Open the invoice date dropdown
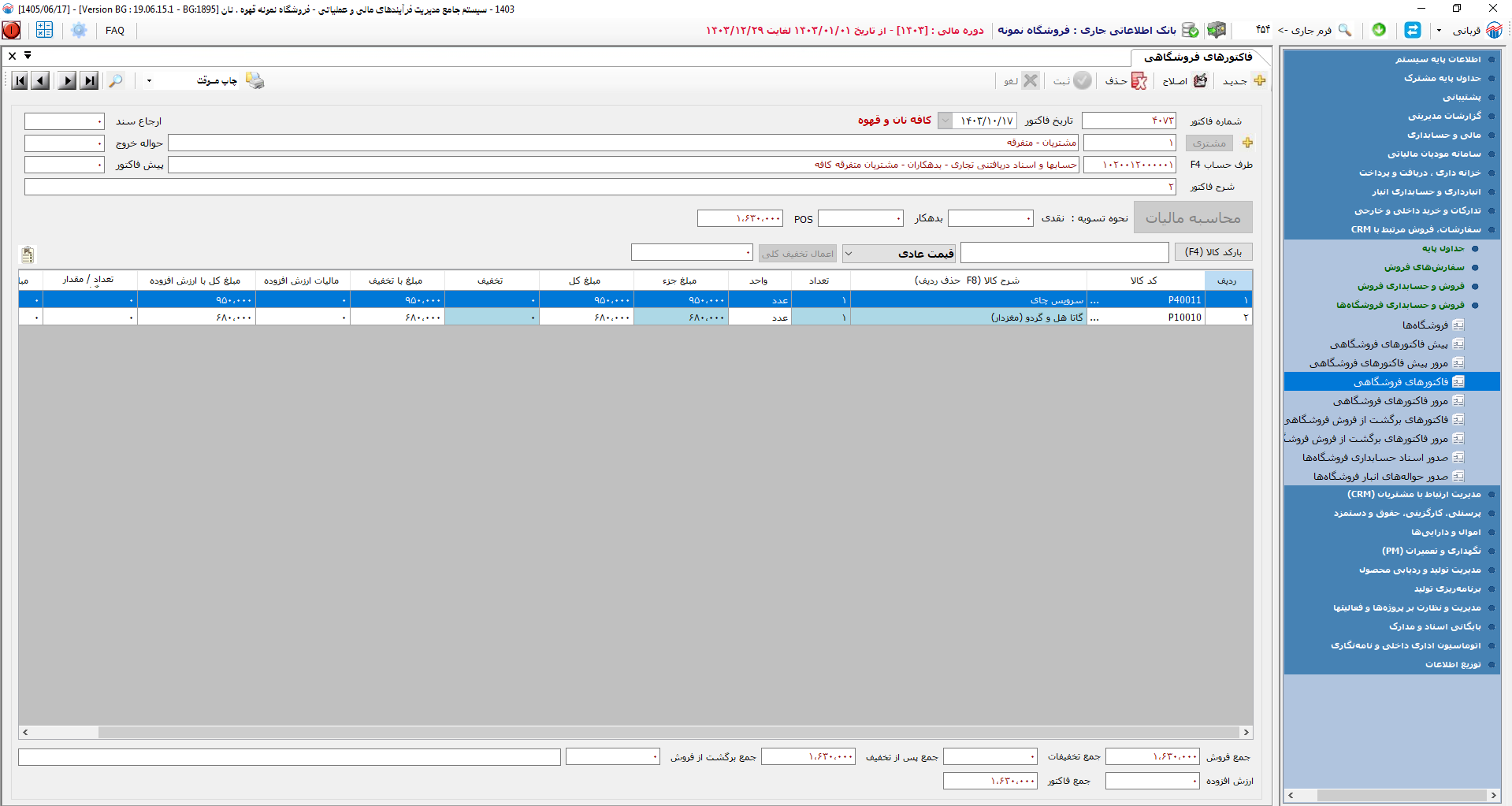Image resolution: width=1512 pixels, height=806 pixels. 945,121
